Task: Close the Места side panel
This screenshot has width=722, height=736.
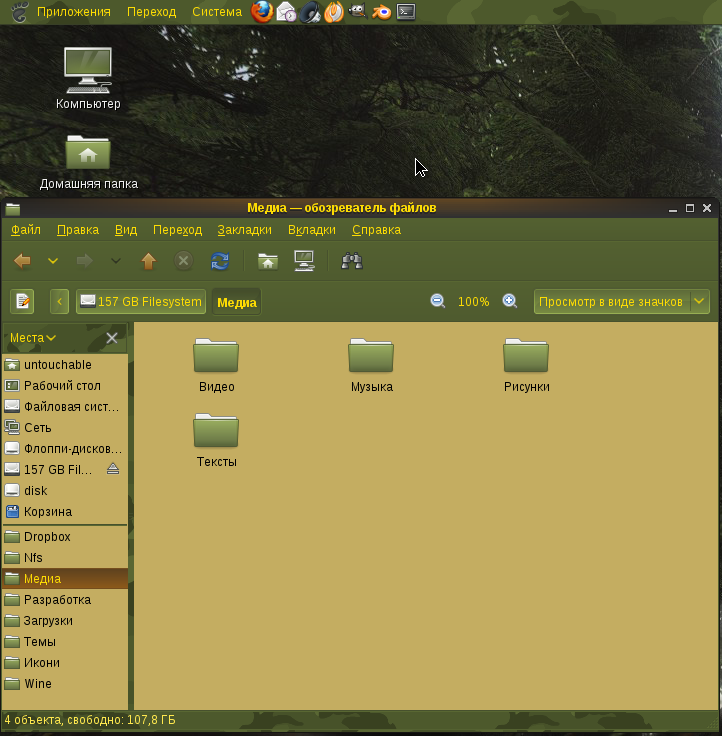Action: coord(112,338)
